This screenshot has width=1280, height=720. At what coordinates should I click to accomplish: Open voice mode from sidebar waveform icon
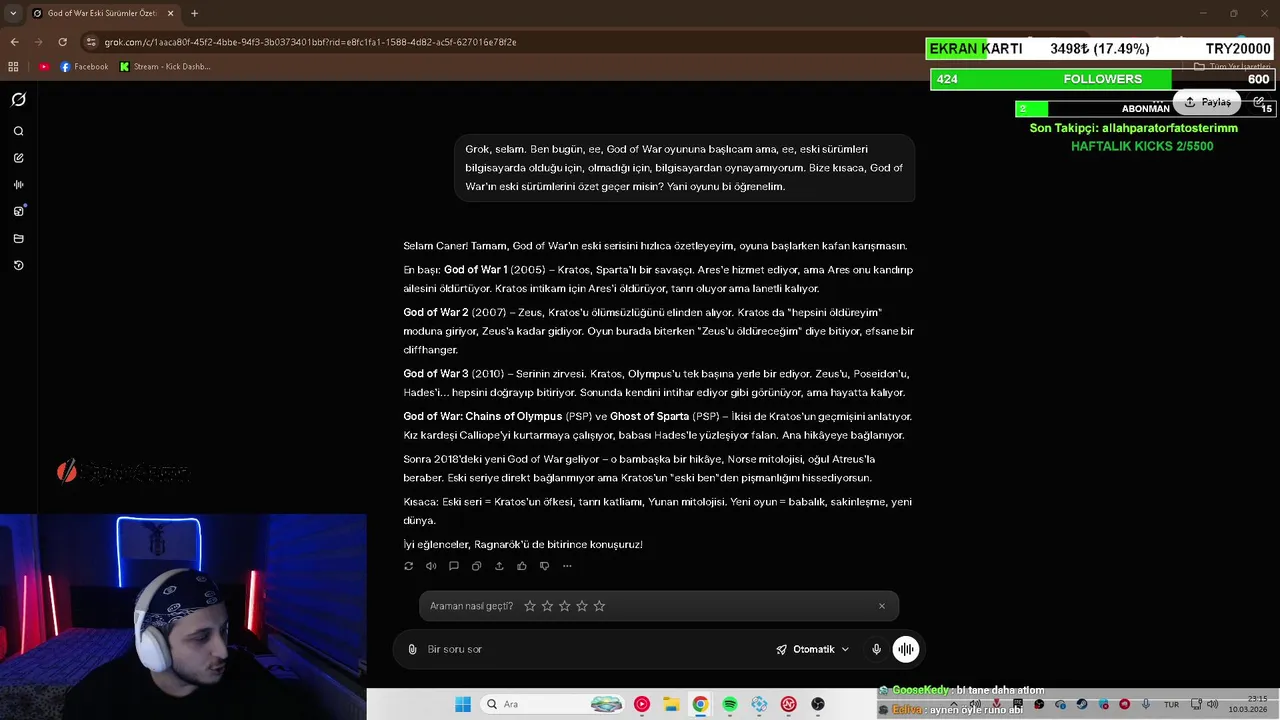coord(18,185)
